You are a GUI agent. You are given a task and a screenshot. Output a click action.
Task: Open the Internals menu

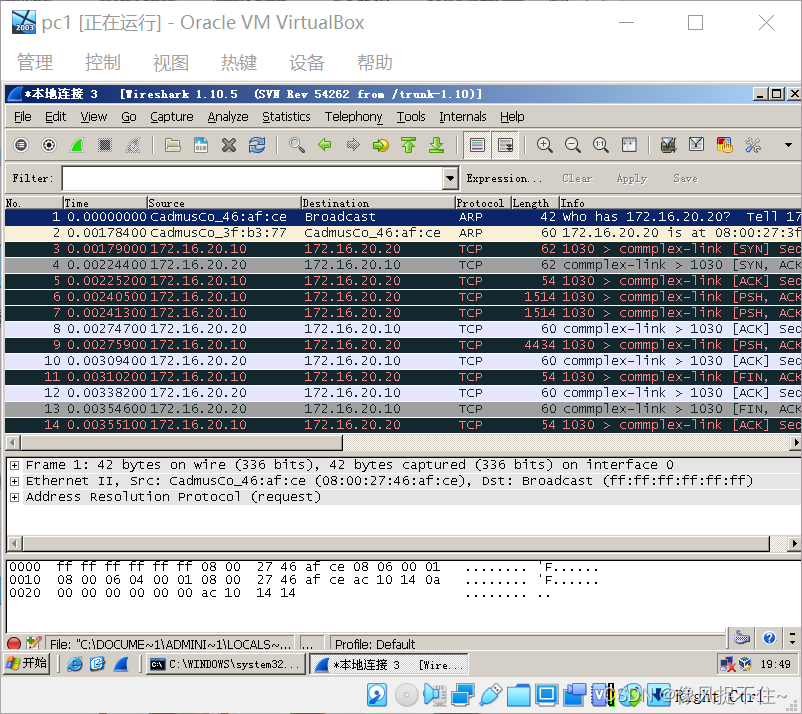click(x=462, y=117)
